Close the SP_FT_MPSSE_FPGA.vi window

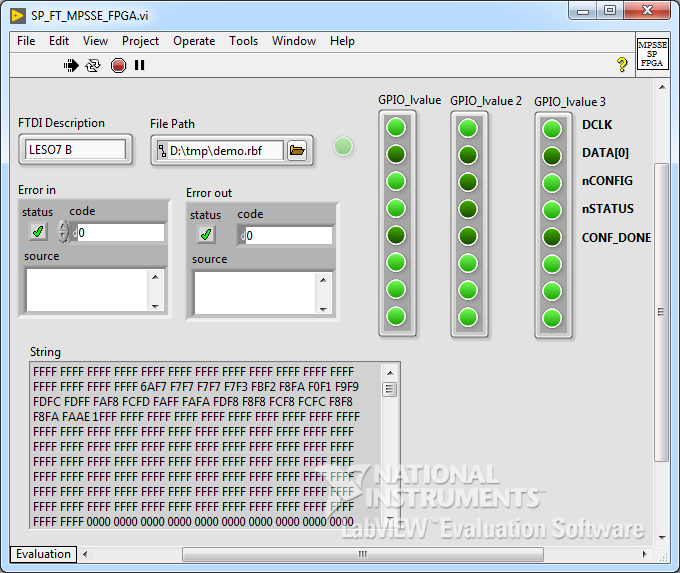tap(647, 10)
